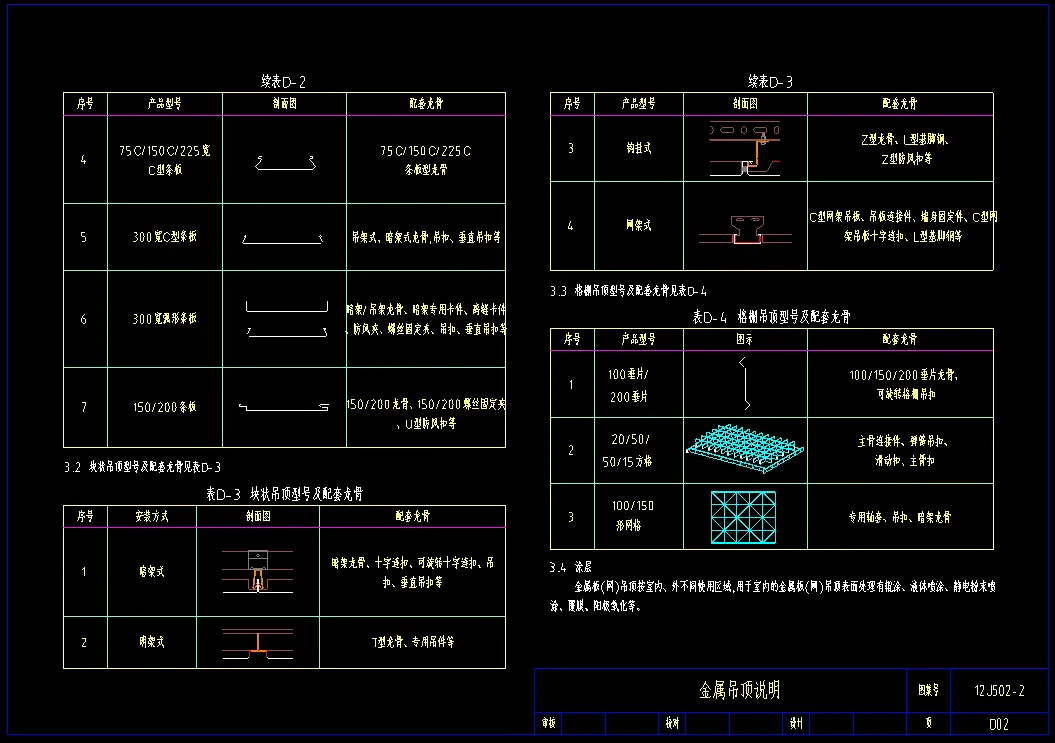Click the cyan square grid ceiling illustration
The width and height of the screenshot is (1055, 743).
tap(745, 450)
